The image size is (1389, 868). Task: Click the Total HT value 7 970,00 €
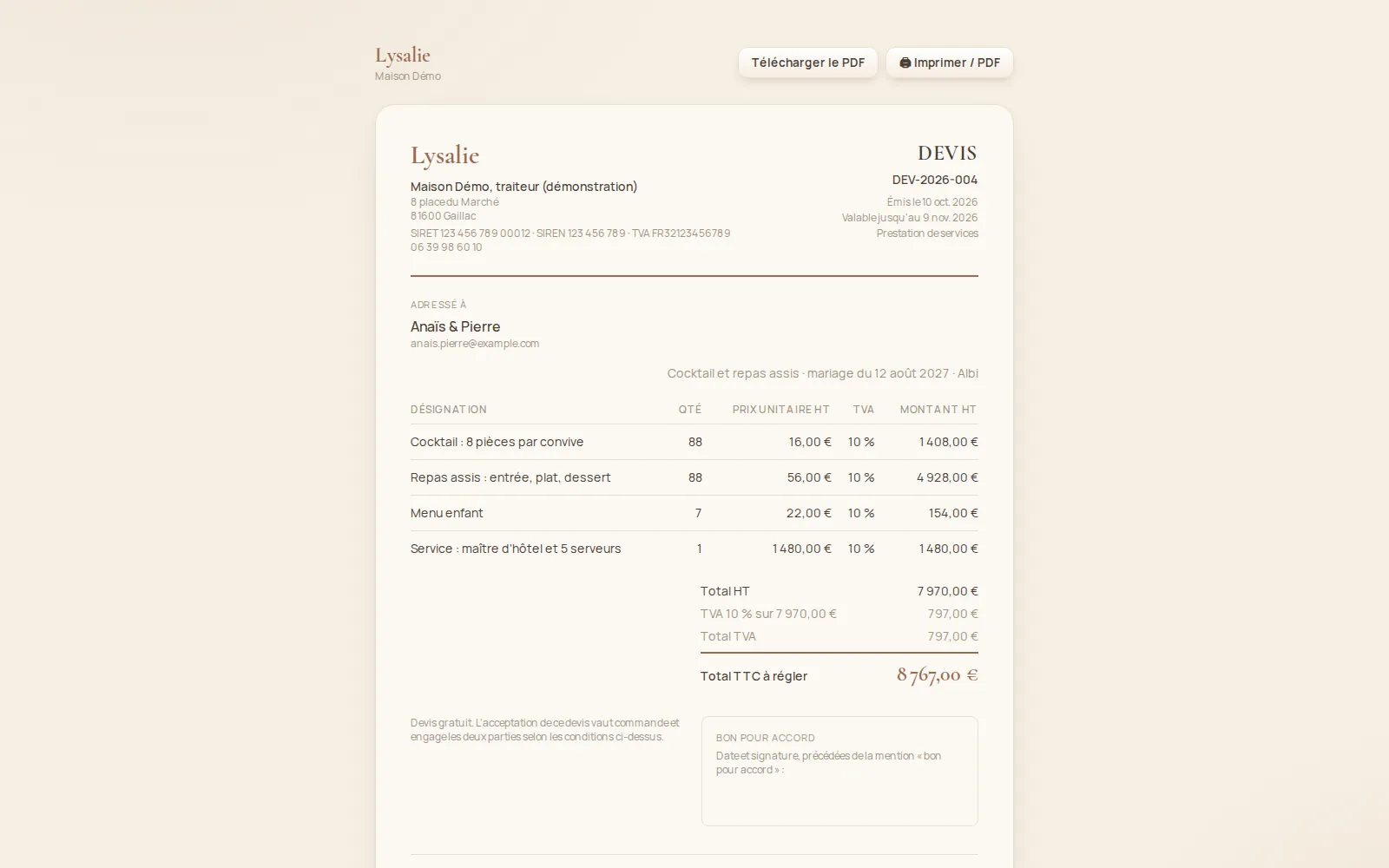947,591
